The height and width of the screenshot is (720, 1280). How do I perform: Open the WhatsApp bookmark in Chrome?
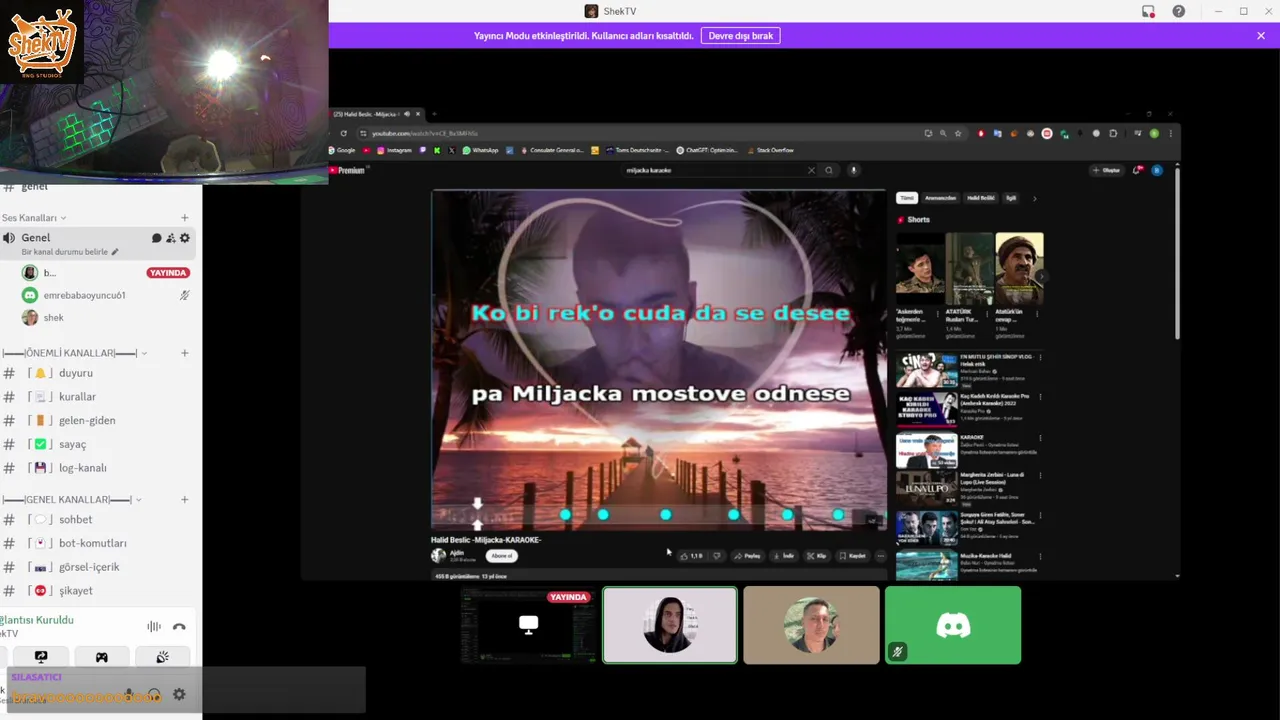[480, 150]
